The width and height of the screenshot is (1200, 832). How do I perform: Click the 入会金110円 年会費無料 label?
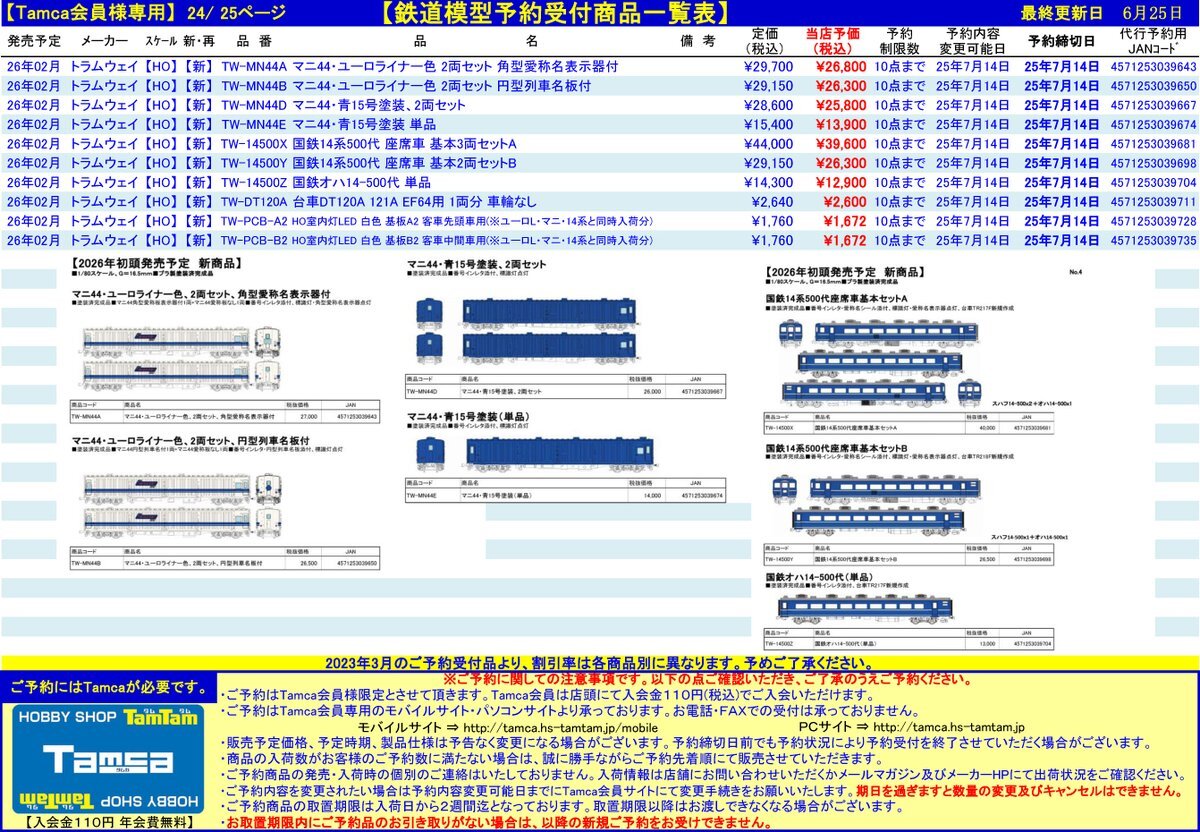click(x=110, y=824)
